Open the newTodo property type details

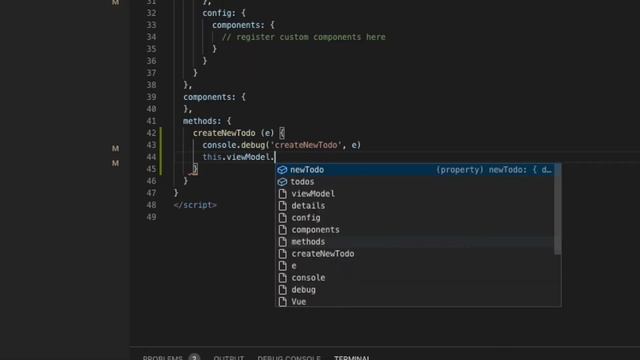[493, 170]
